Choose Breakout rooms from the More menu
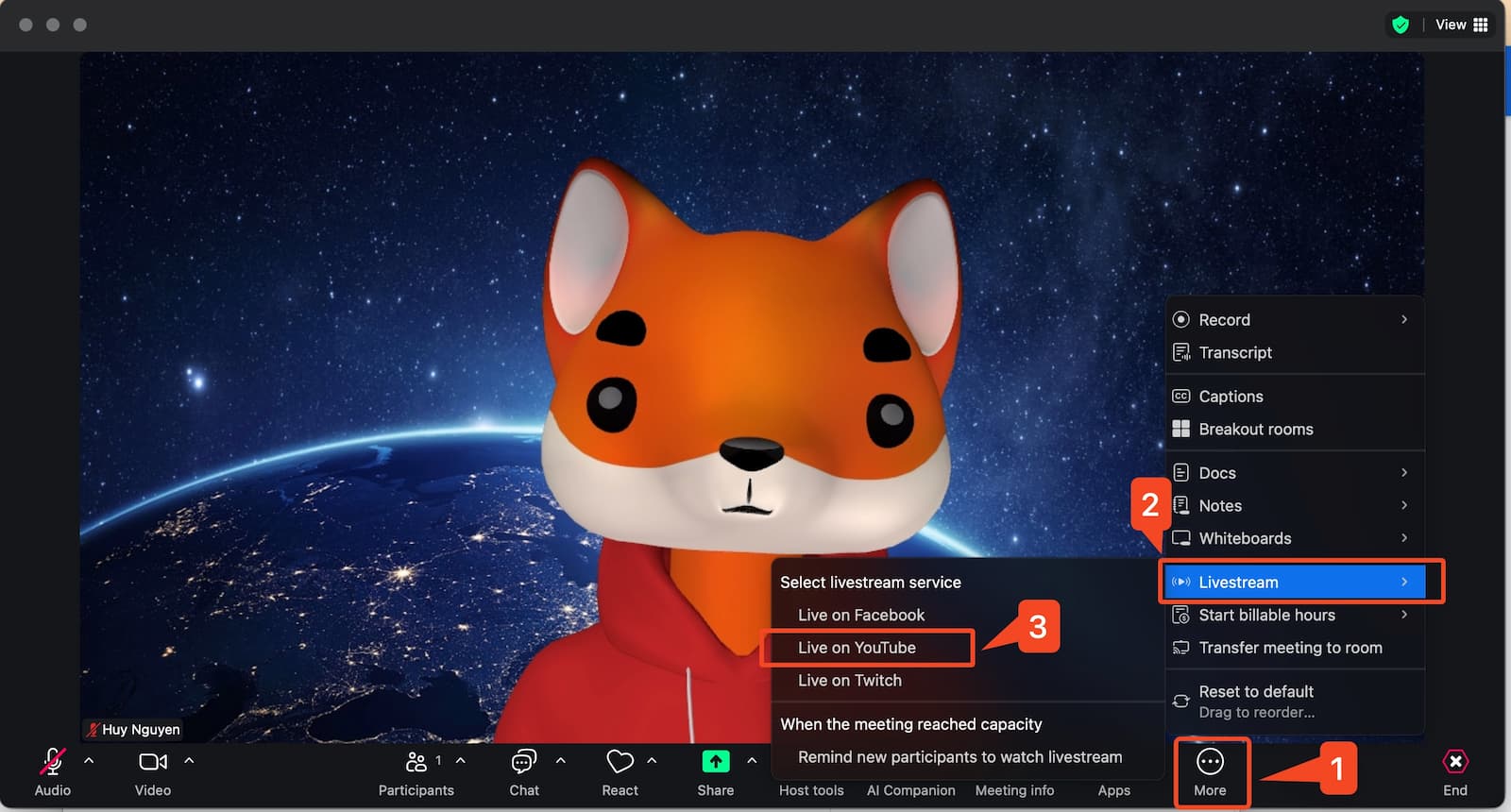This screenshot has width=1511, height=812. pos(1295,429)
